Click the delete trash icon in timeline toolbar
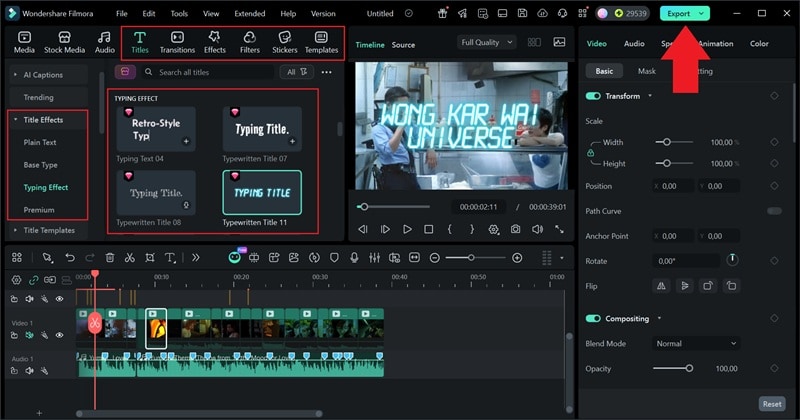 tap(110, 258)
